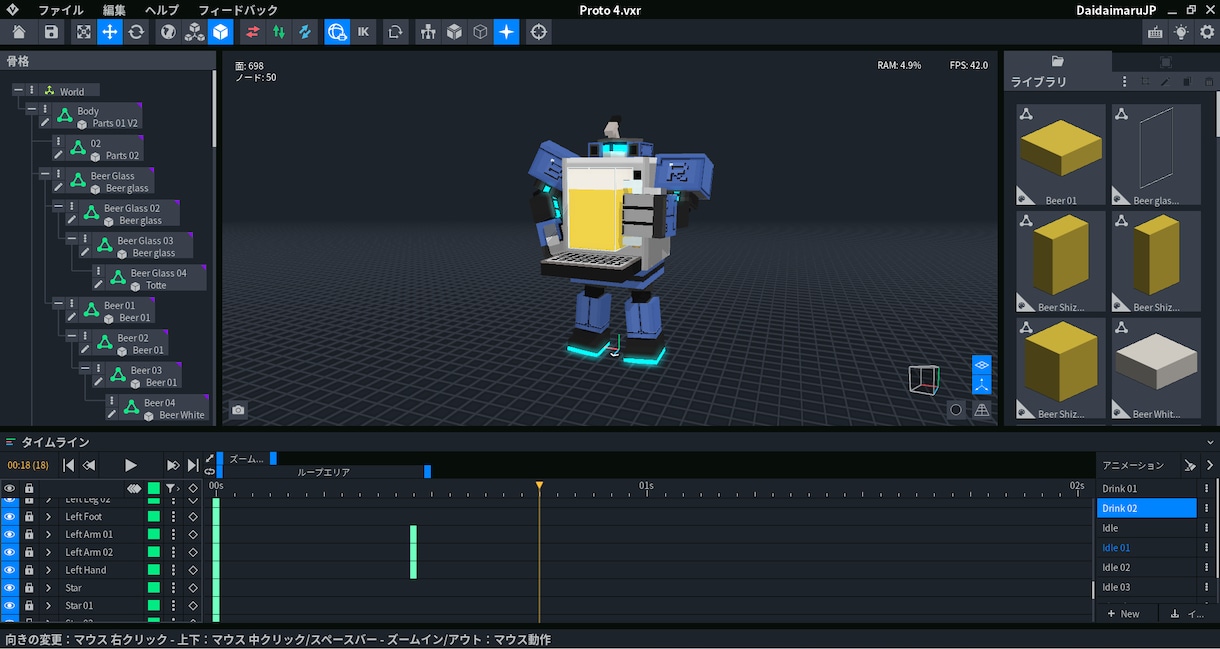This screenshot has width=1220, height=649.
Task: Click the Home icon in the toolbar
Action: (19, 32)
